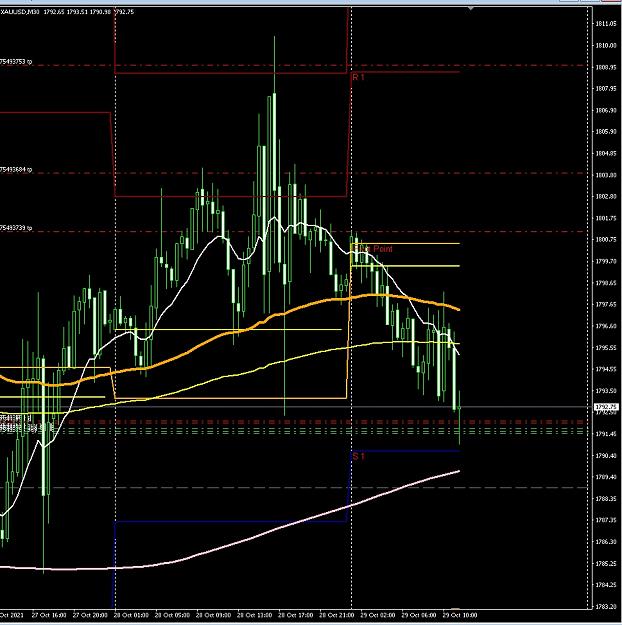This screenshot has width=622, height=625.
Task: Click price scale value 1785.25
Action: (x=606, y=564)
